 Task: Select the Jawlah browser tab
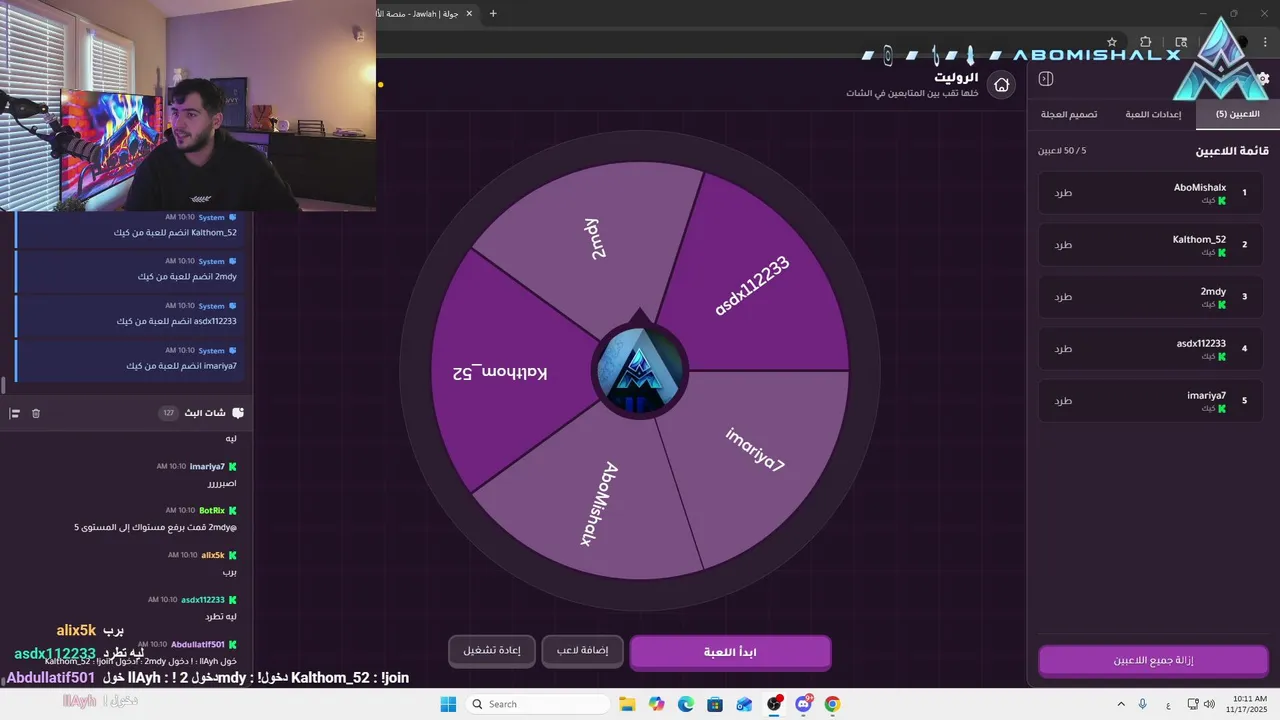(425, 14)
